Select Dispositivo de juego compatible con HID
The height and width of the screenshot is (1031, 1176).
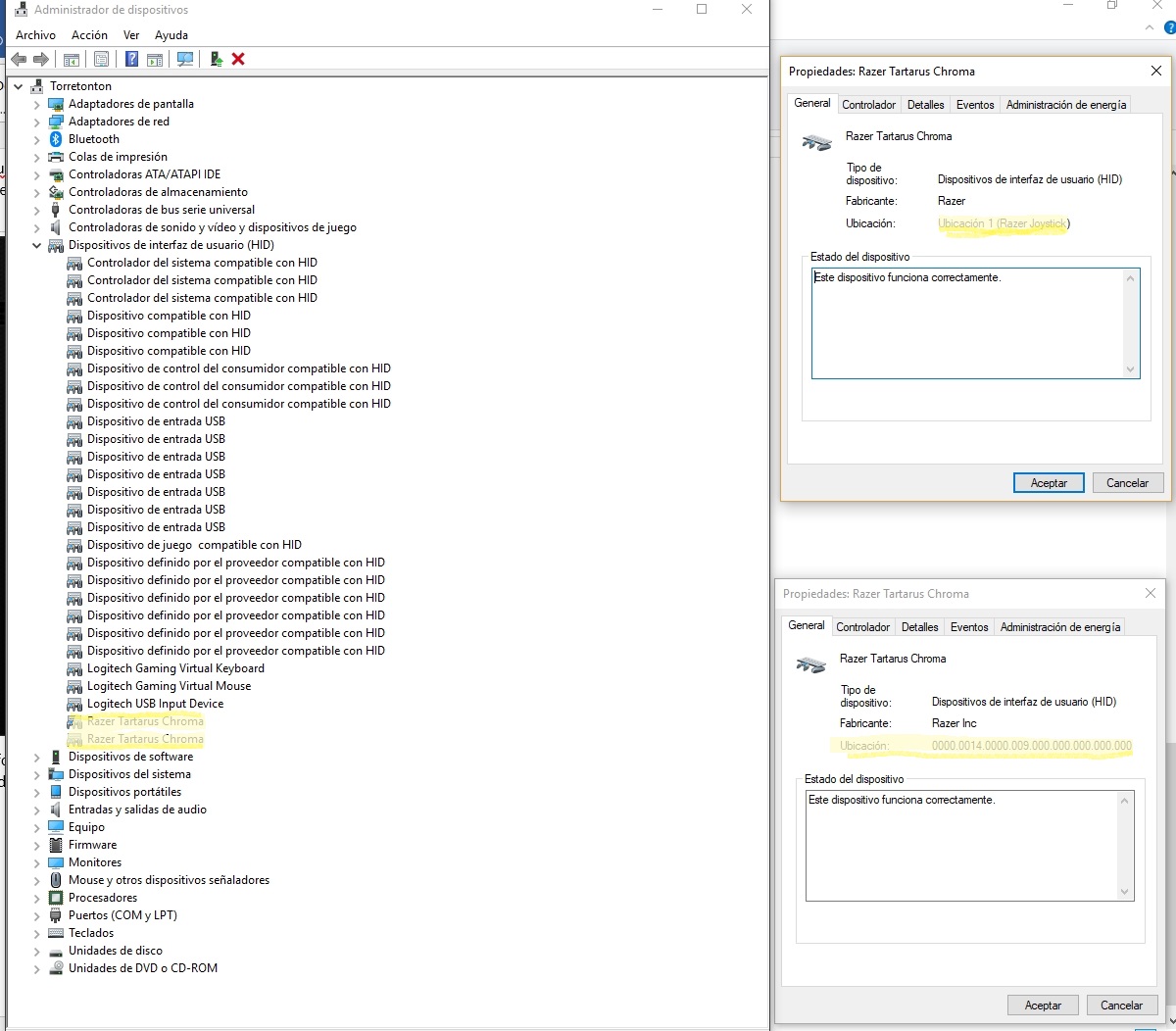(194, 545)
